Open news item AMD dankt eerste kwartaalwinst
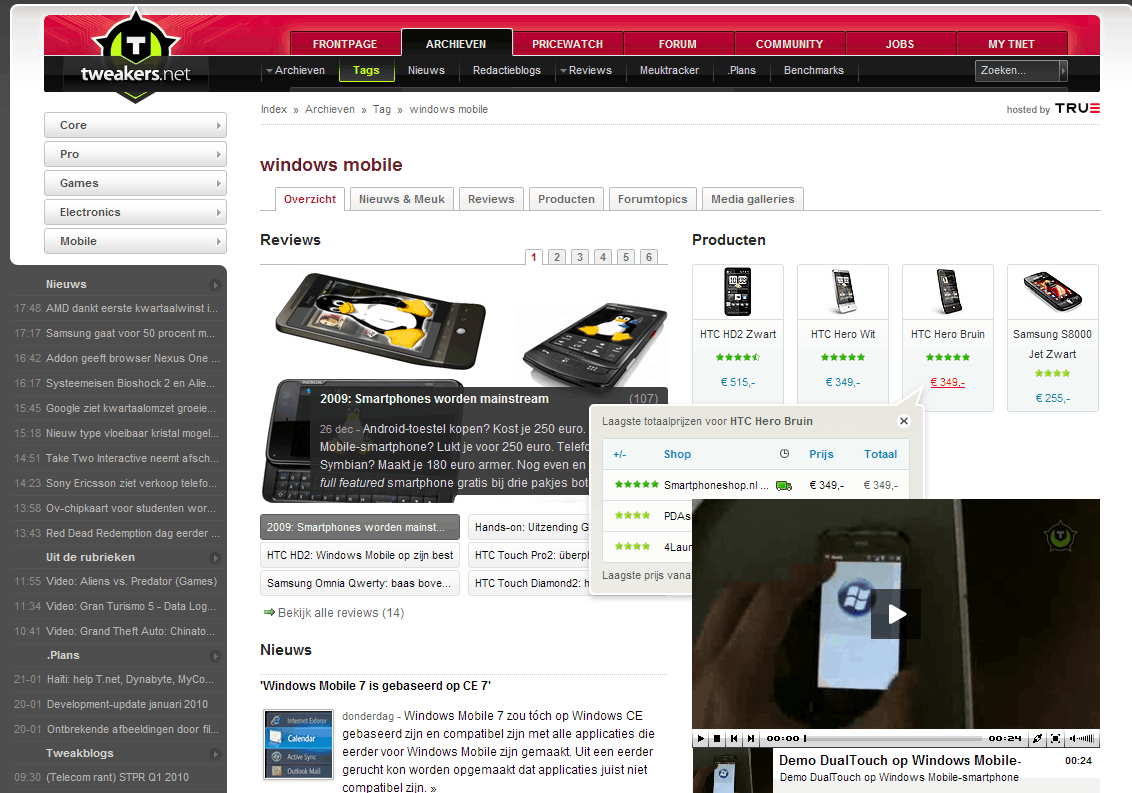The image size is (1132, 793). click(x=131, y=308)
